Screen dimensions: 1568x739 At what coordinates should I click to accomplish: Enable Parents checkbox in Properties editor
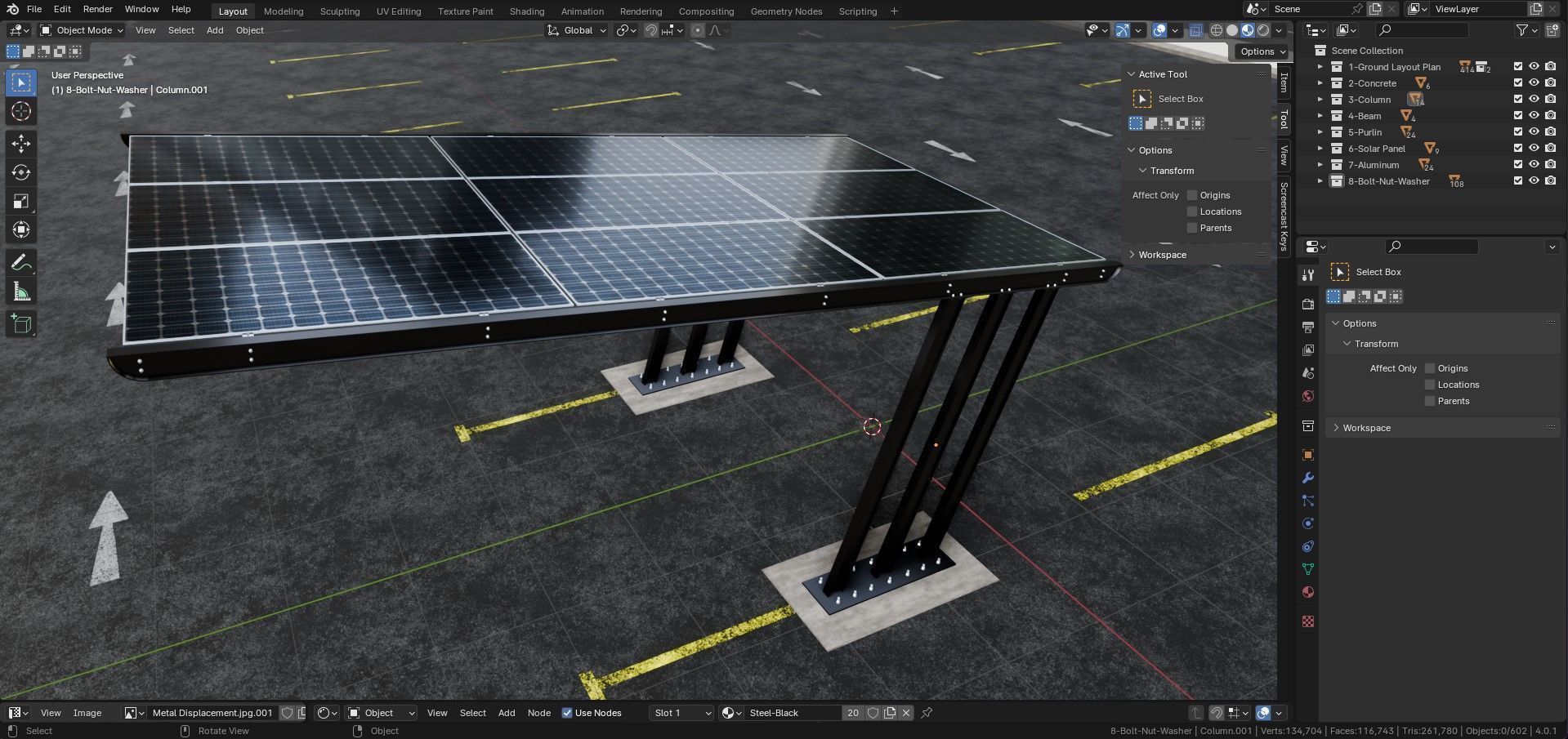(x=1430, y=401)
